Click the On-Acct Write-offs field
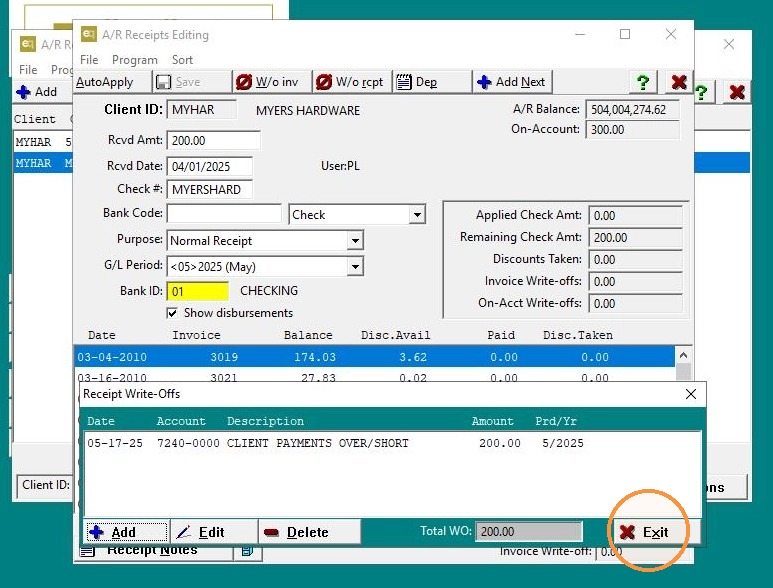Screen dimensions: 773x588 (x=635, y=304)
